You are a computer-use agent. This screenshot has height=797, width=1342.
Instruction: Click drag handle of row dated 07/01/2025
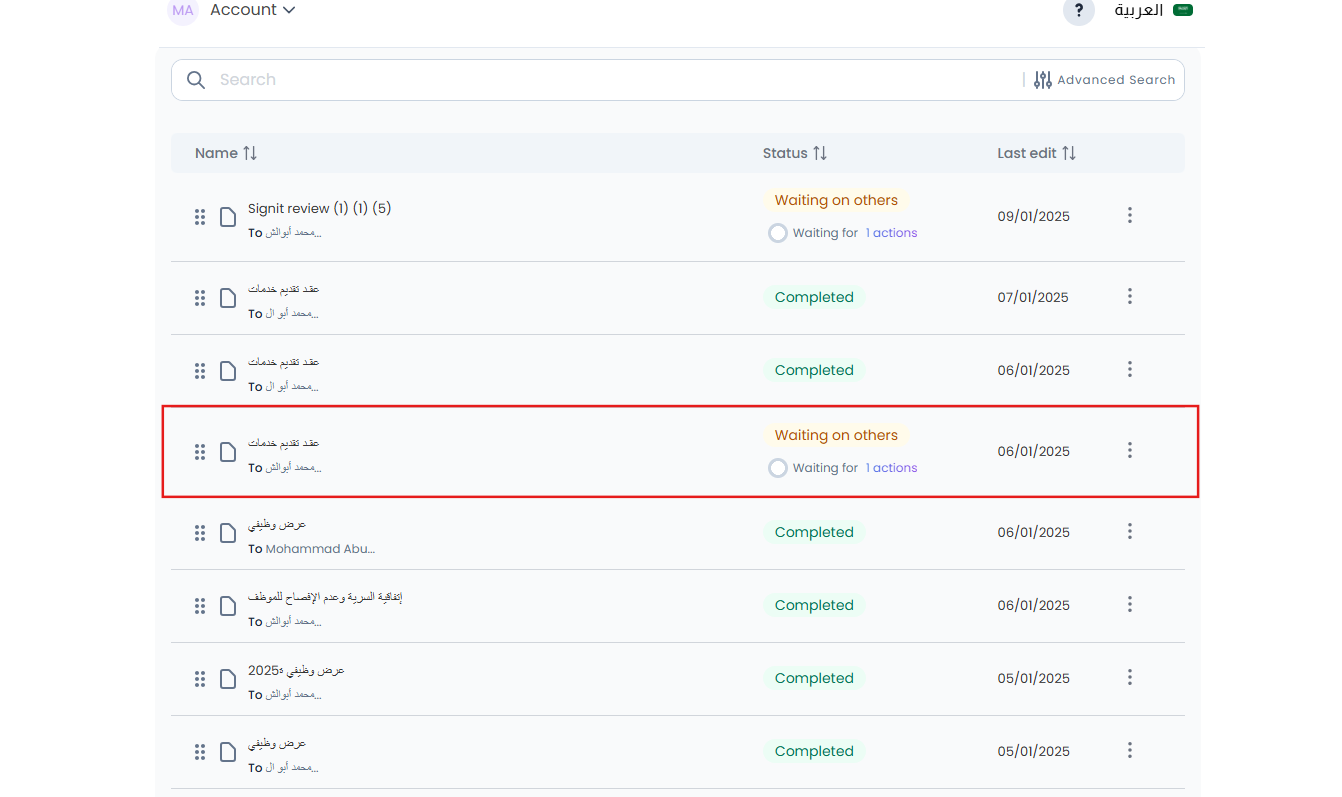tap(200, 298)
